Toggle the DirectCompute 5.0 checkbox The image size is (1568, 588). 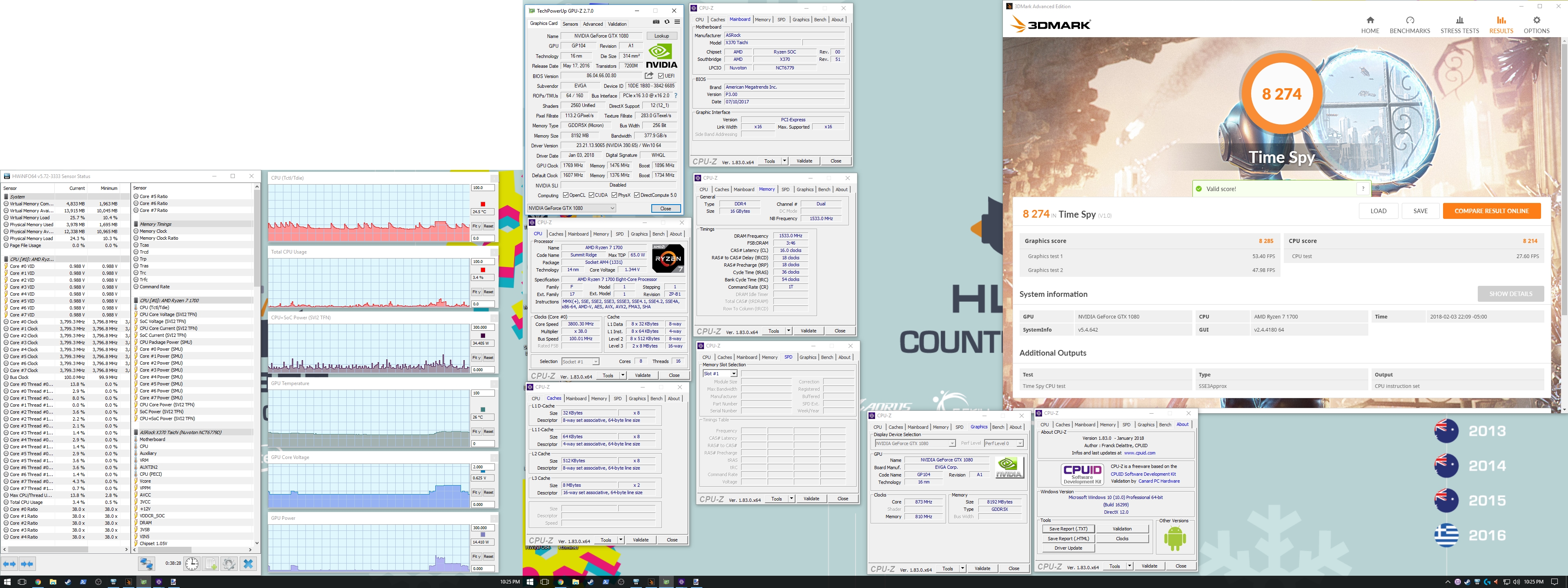(637, 196)
